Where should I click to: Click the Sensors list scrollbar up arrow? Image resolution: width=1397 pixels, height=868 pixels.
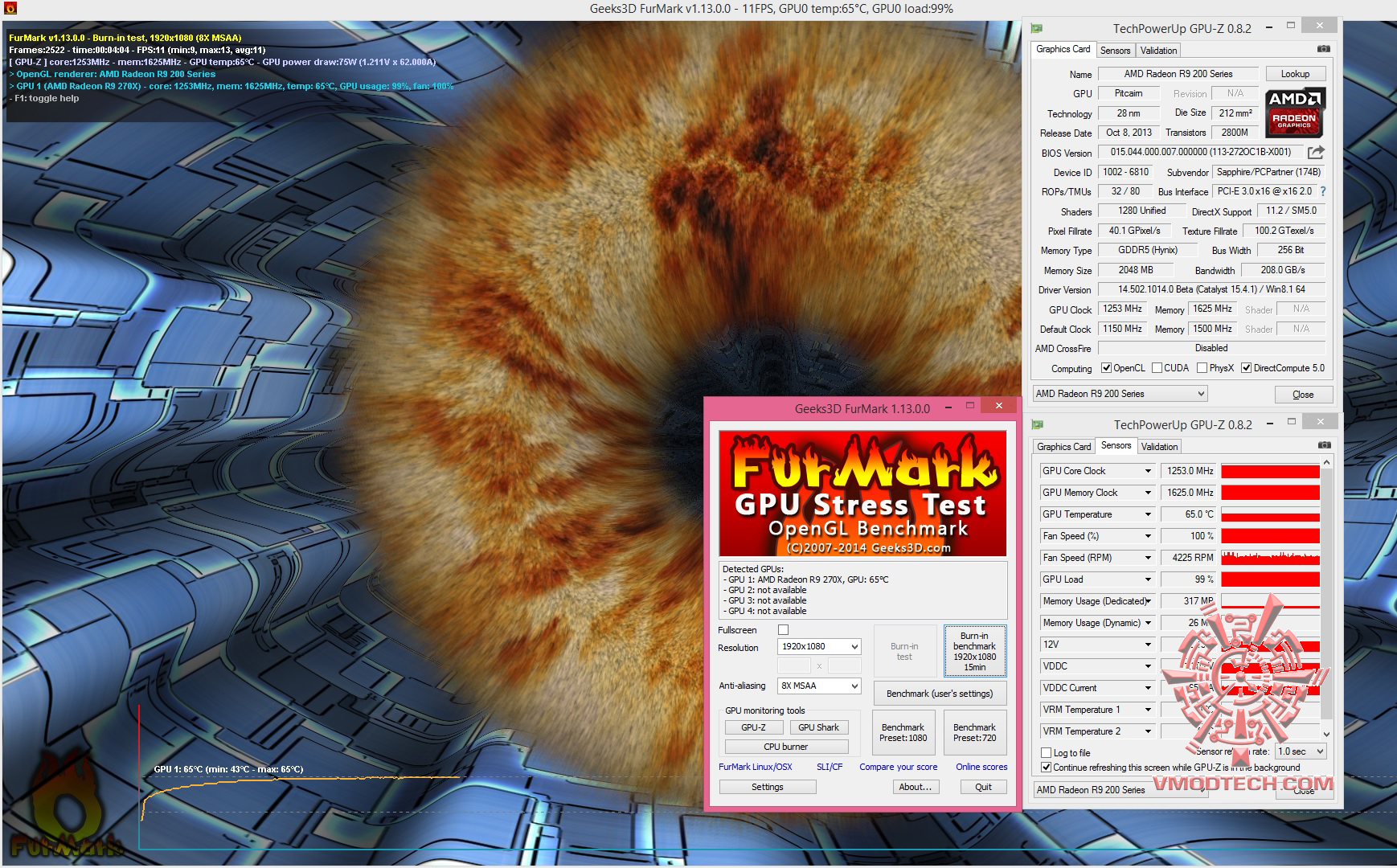(x=1326, y=463)
